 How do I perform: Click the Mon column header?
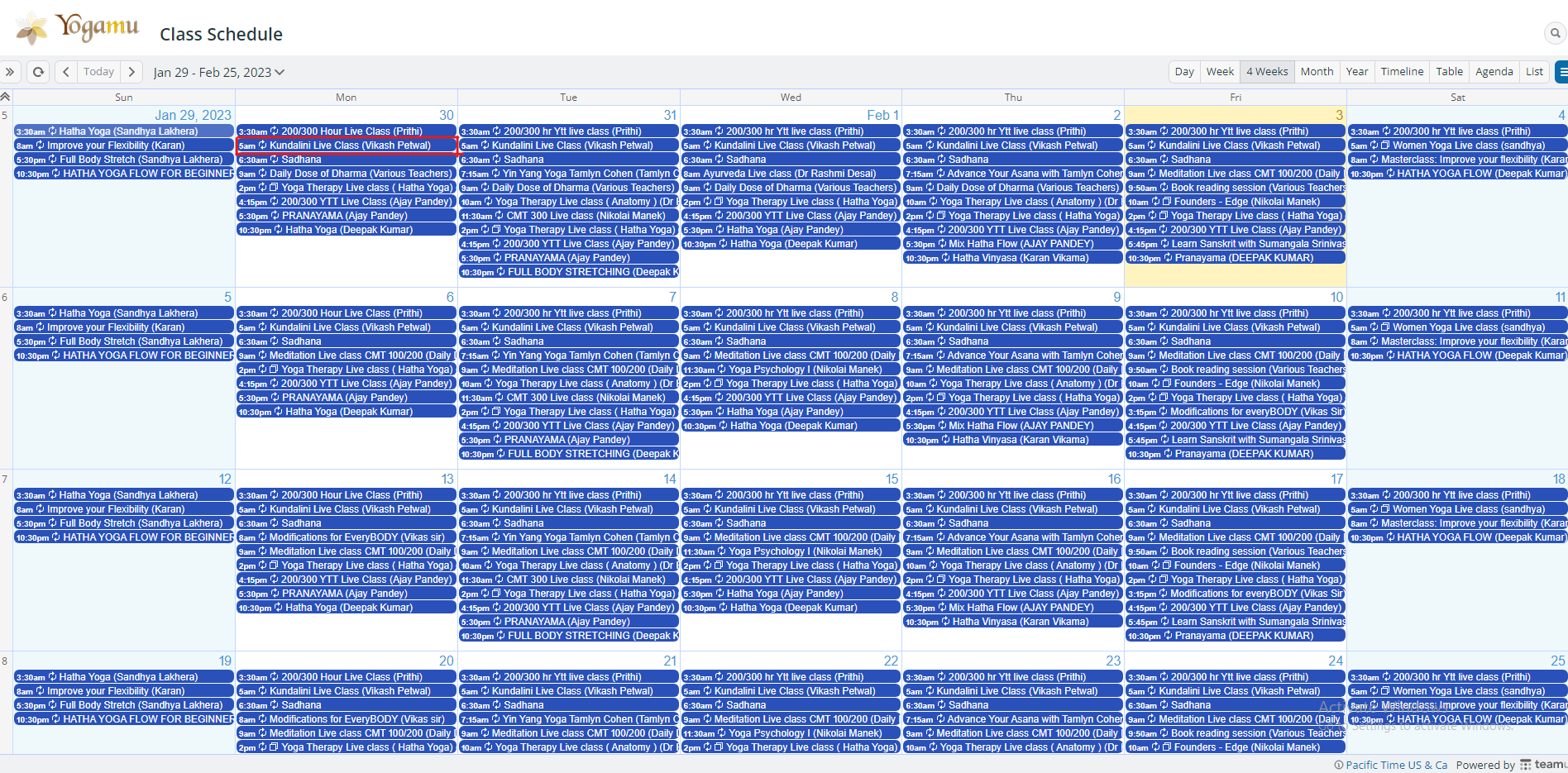click(346, 97)
